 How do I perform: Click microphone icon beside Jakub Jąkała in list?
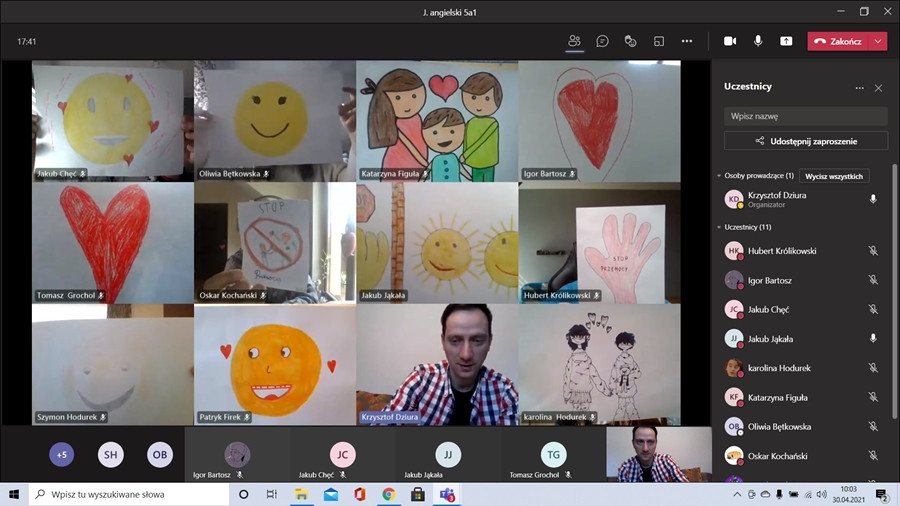(873, 338)
